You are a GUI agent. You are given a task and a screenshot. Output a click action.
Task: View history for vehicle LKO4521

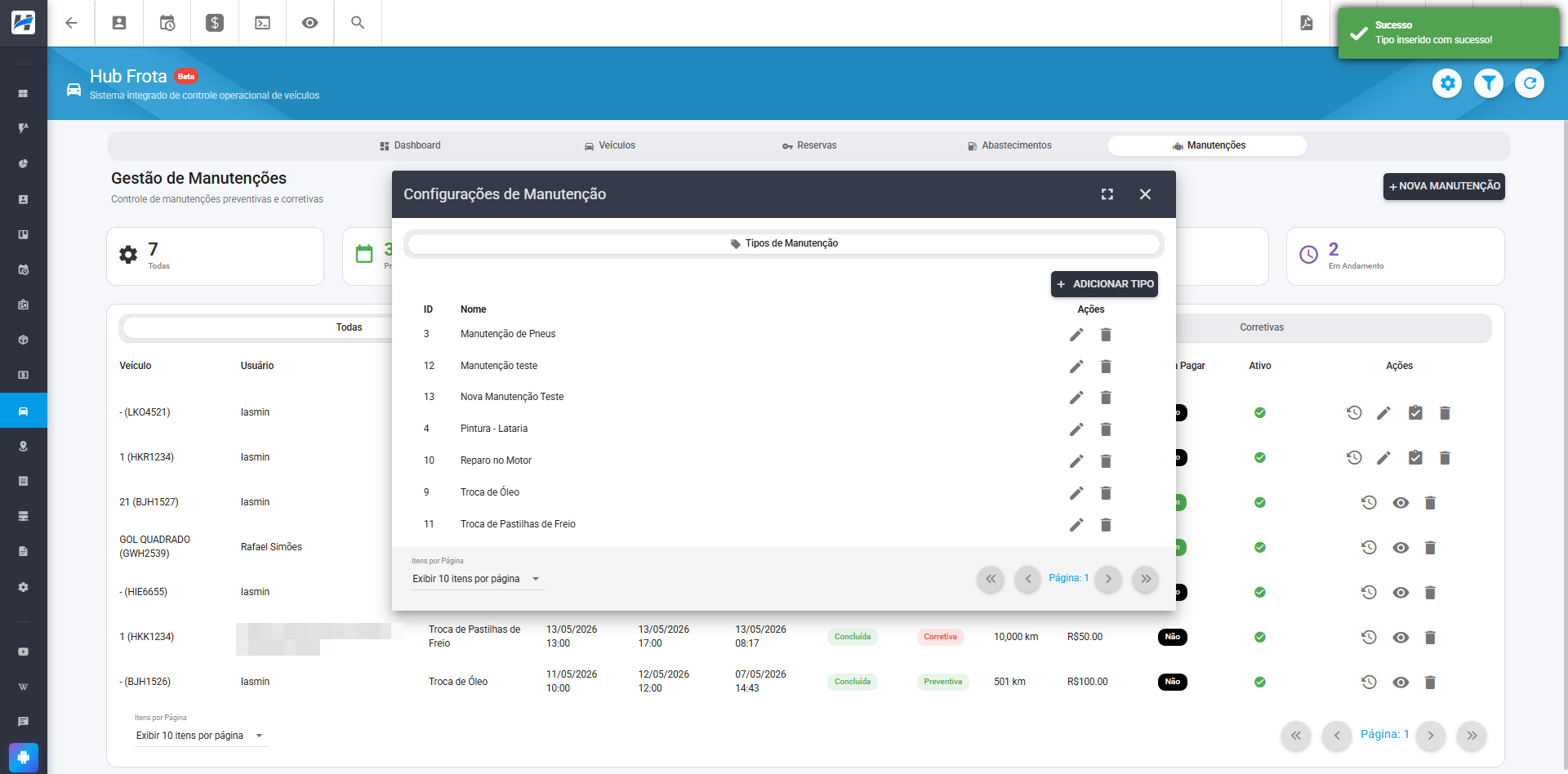pos(1354,413)
